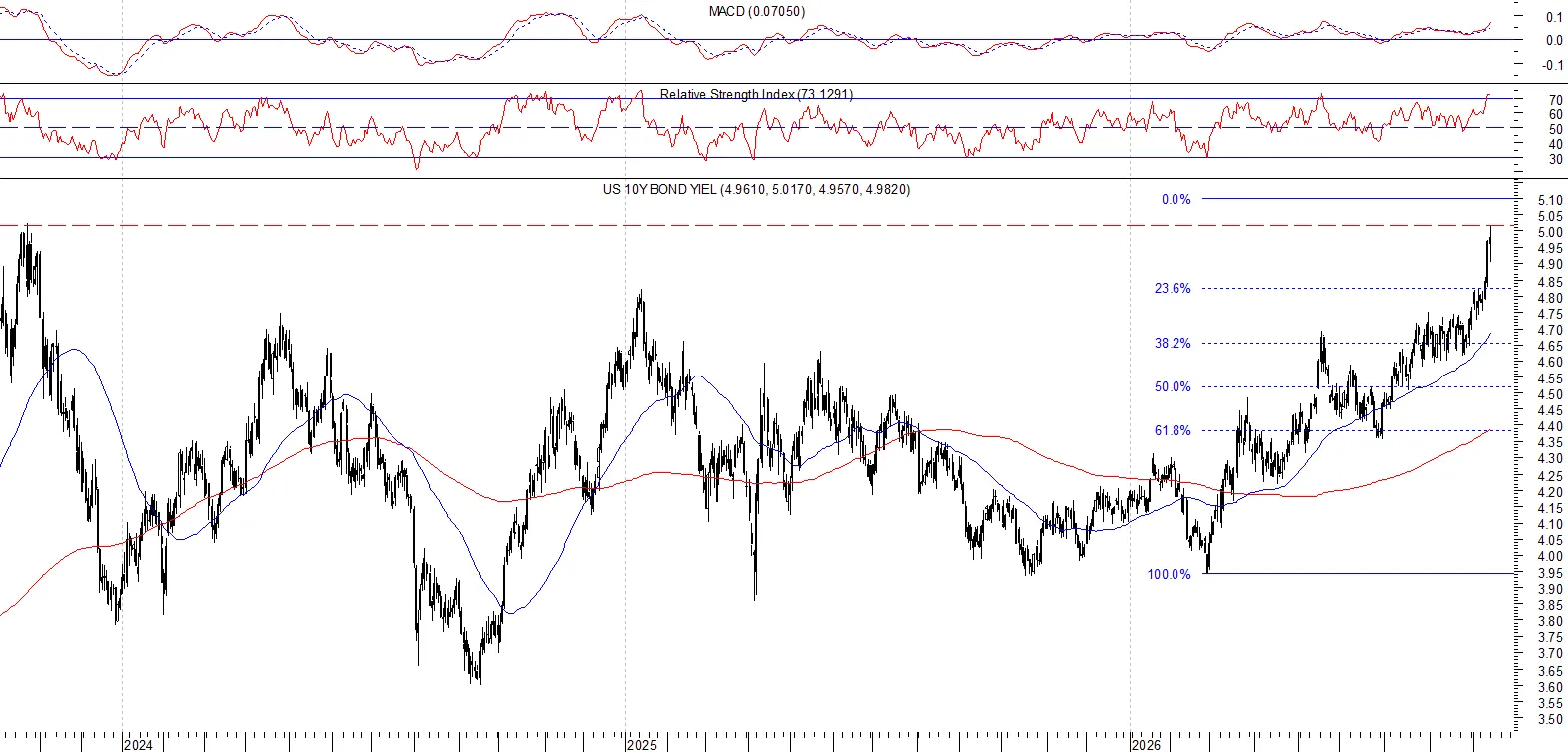The width and height of the screenshot is (1568, 752).
Task: Click the 0.1 value on the MACD axis
Action: pos(1554,17)
